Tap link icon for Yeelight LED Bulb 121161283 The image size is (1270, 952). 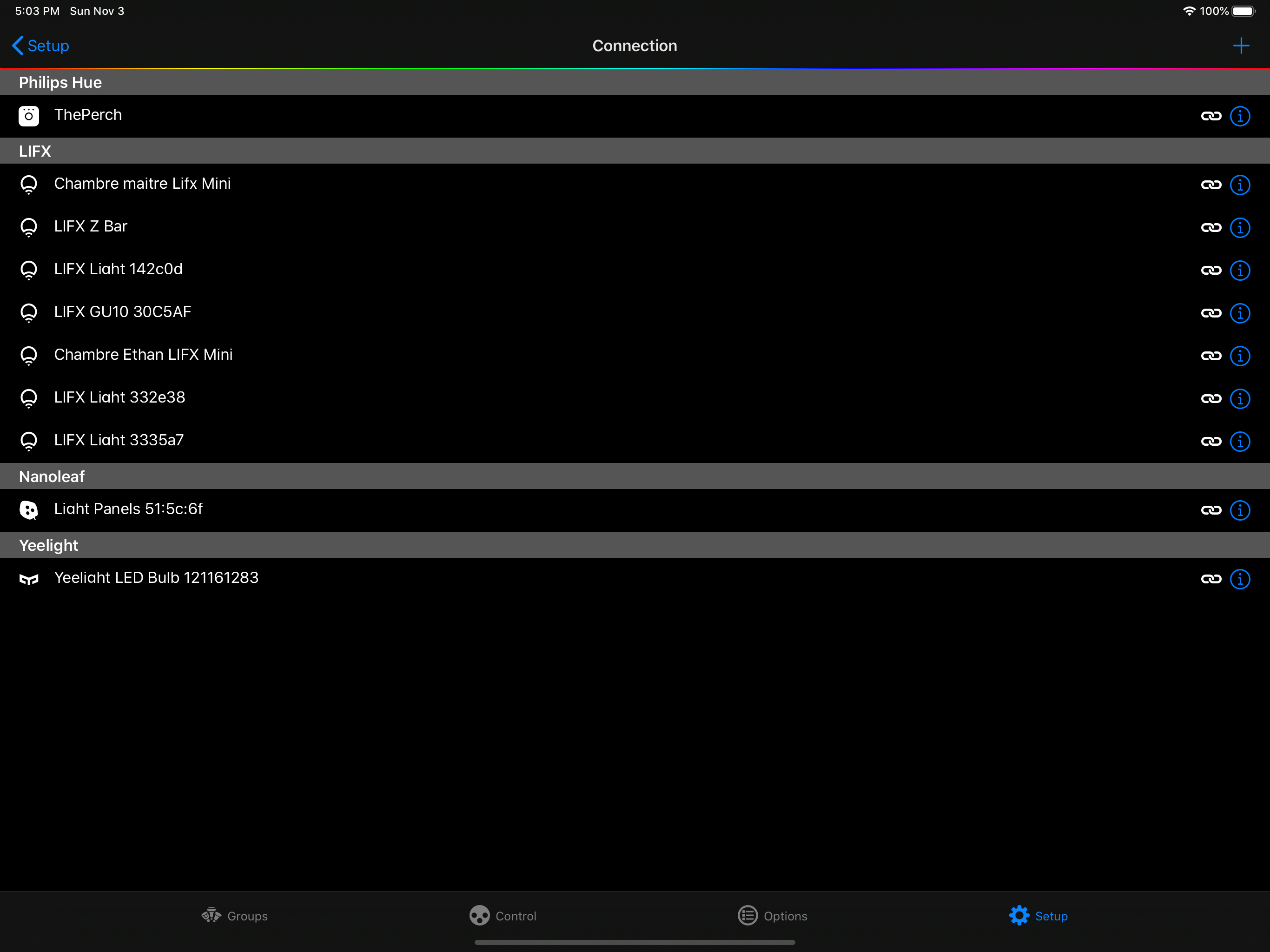[x=1211, y=579]
